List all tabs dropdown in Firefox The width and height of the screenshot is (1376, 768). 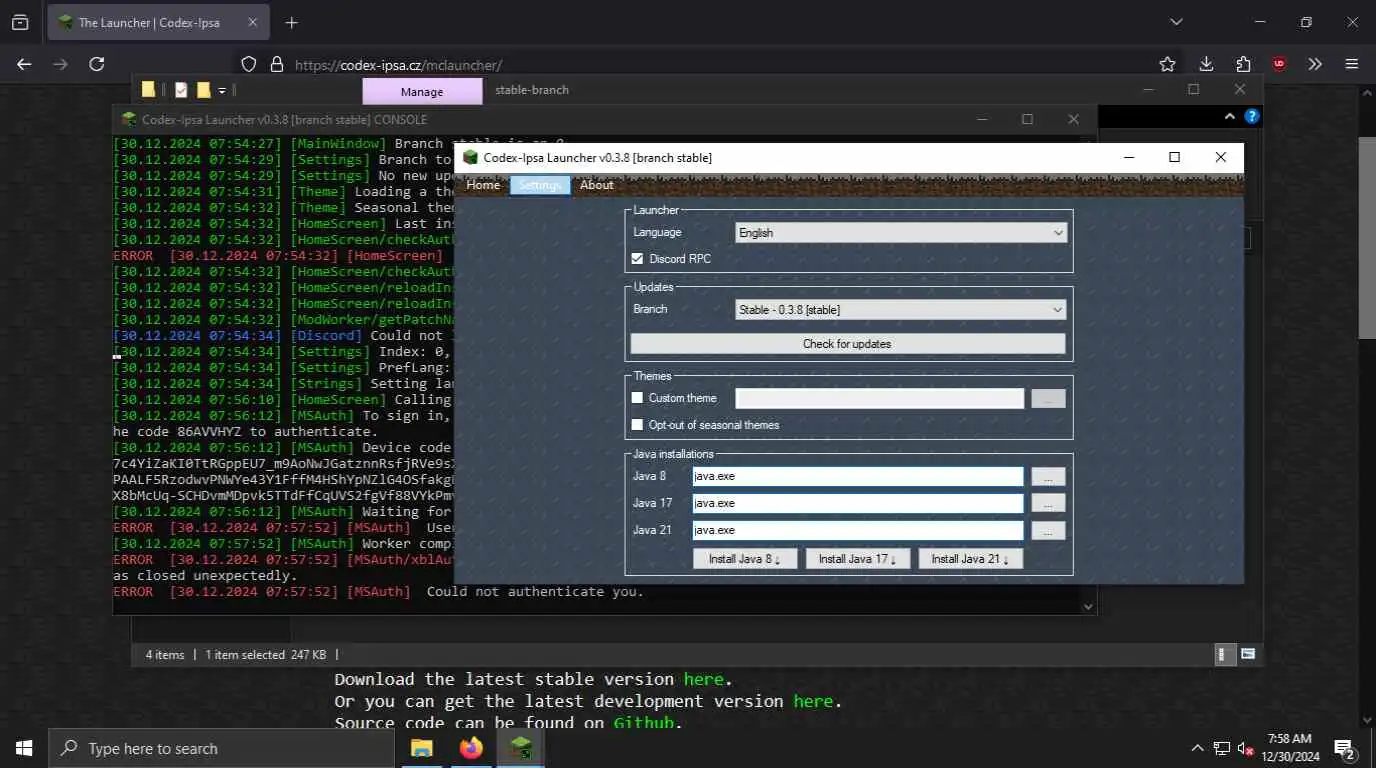pos(1176,22)
